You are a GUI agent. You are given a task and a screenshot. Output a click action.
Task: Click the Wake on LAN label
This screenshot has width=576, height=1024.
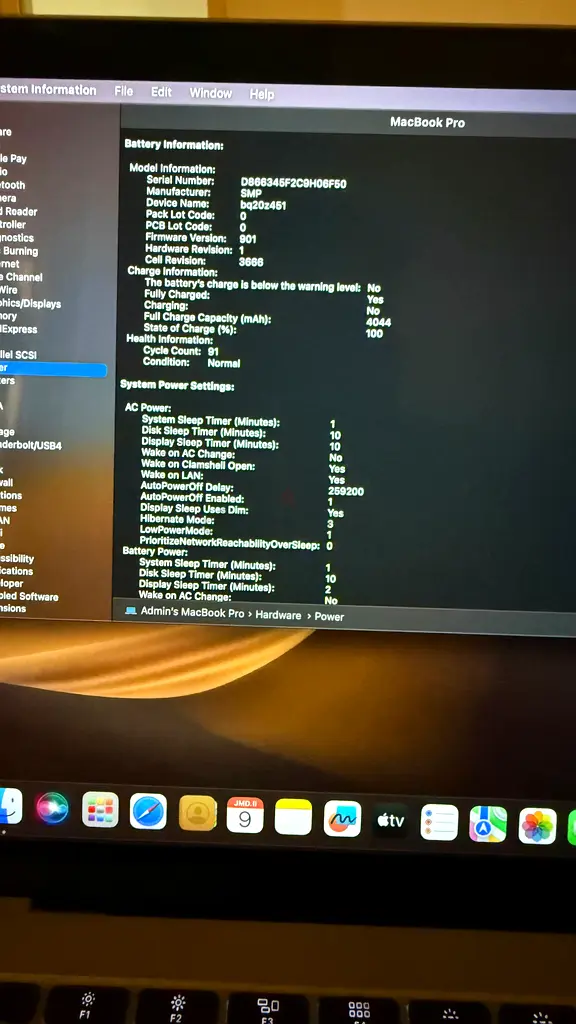(x=172, y=475)
